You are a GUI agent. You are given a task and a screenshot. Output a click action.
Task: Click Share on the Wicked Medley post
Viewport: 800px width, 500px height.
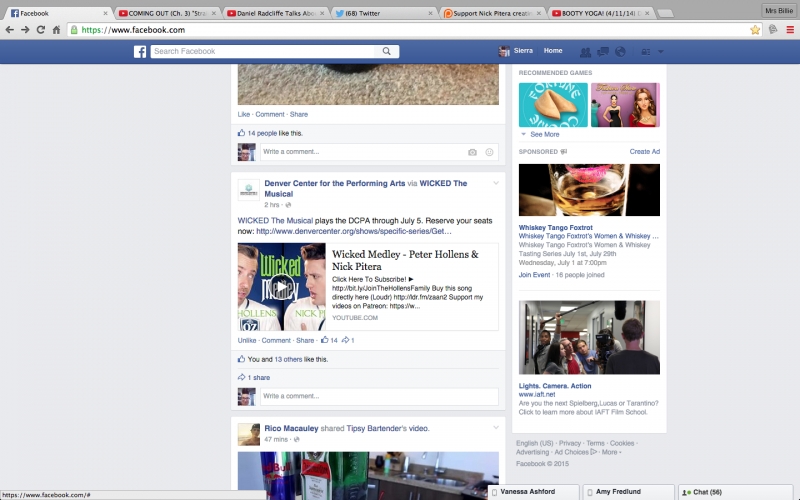[x=305, y=340]
